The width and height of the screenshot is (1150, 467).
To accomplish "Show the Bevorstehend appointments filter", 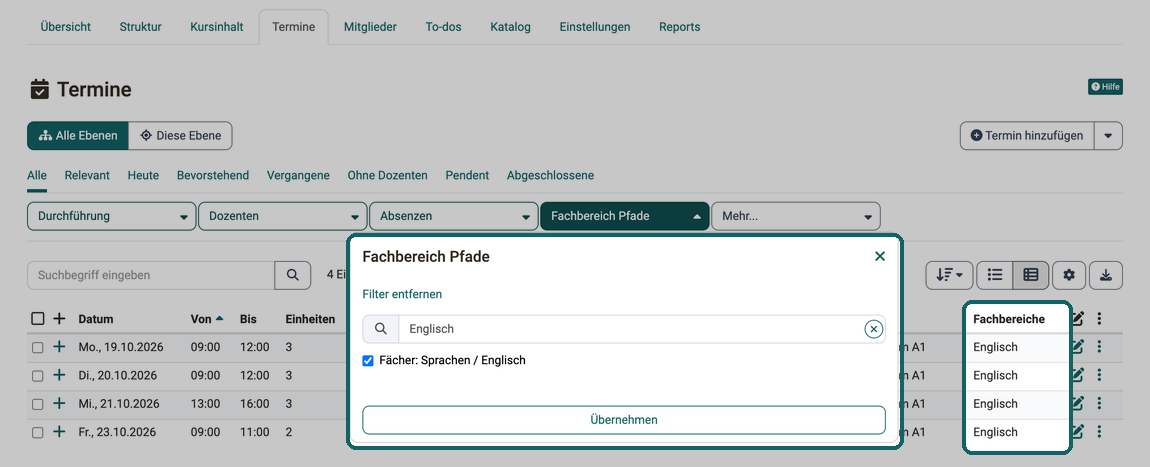I will click(213, 176).
